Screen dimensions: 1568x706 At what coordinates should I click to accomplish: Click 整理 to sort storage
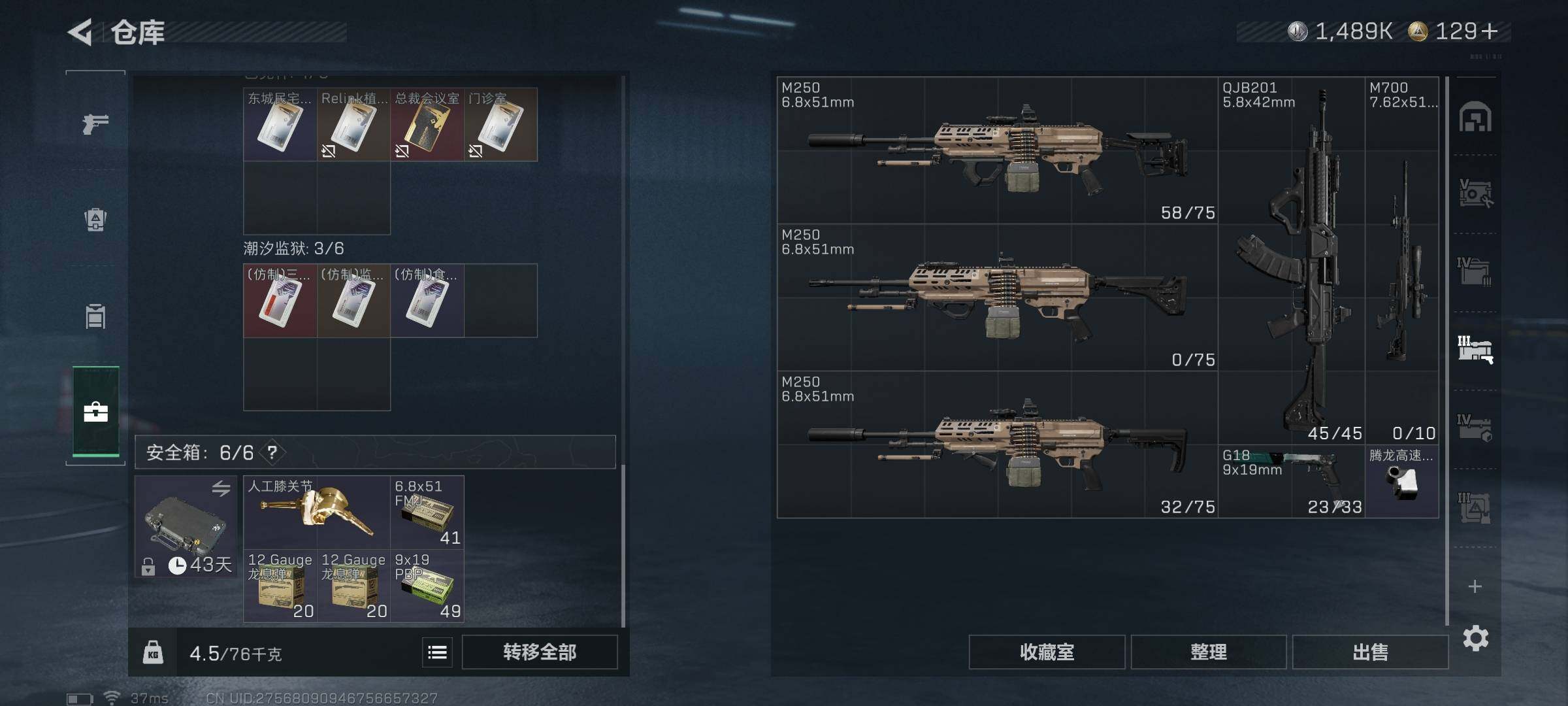[x=1209, y=652]
